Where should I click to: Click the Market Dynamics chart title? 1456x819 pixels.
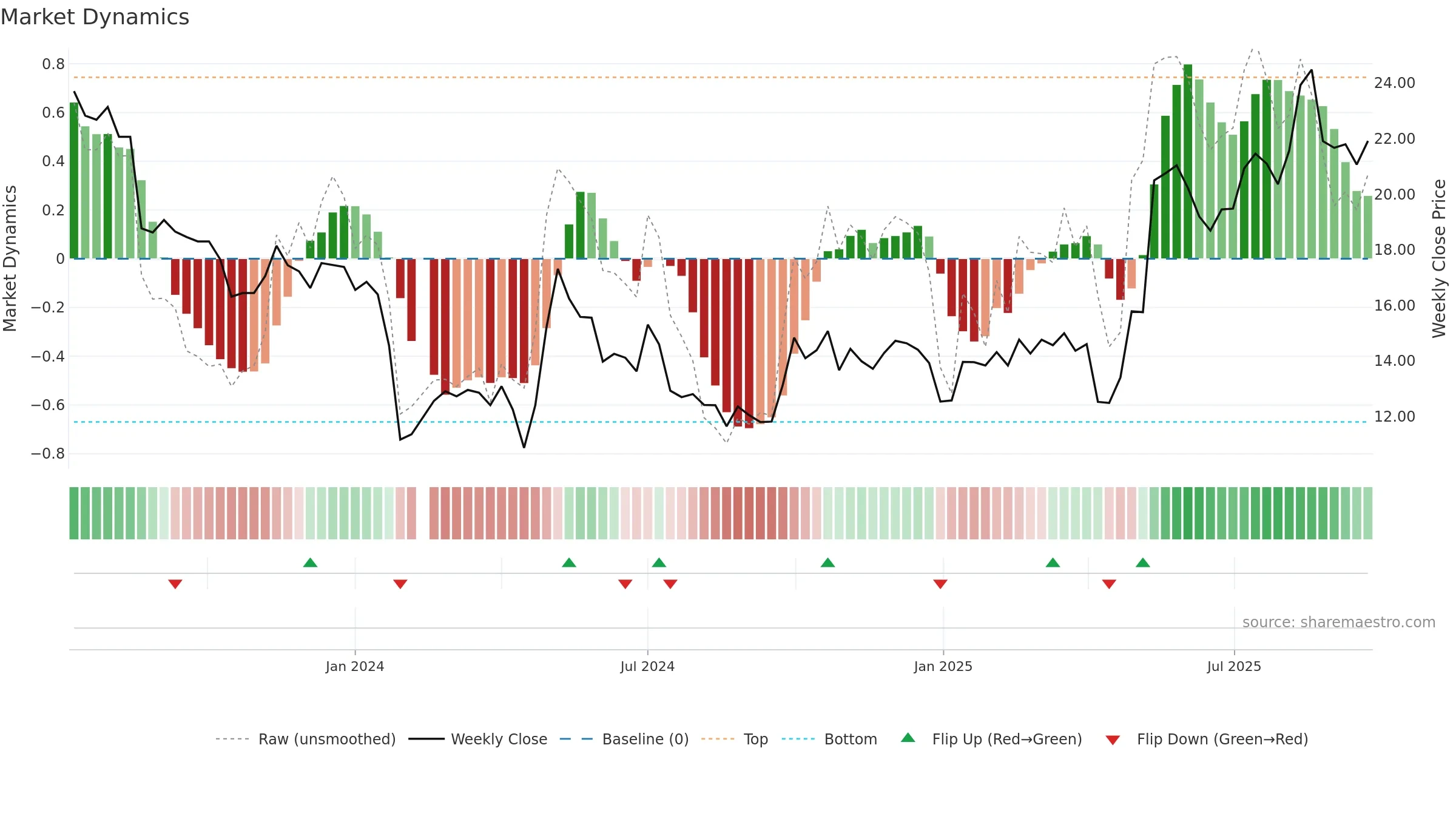click(x=95, y=17)
